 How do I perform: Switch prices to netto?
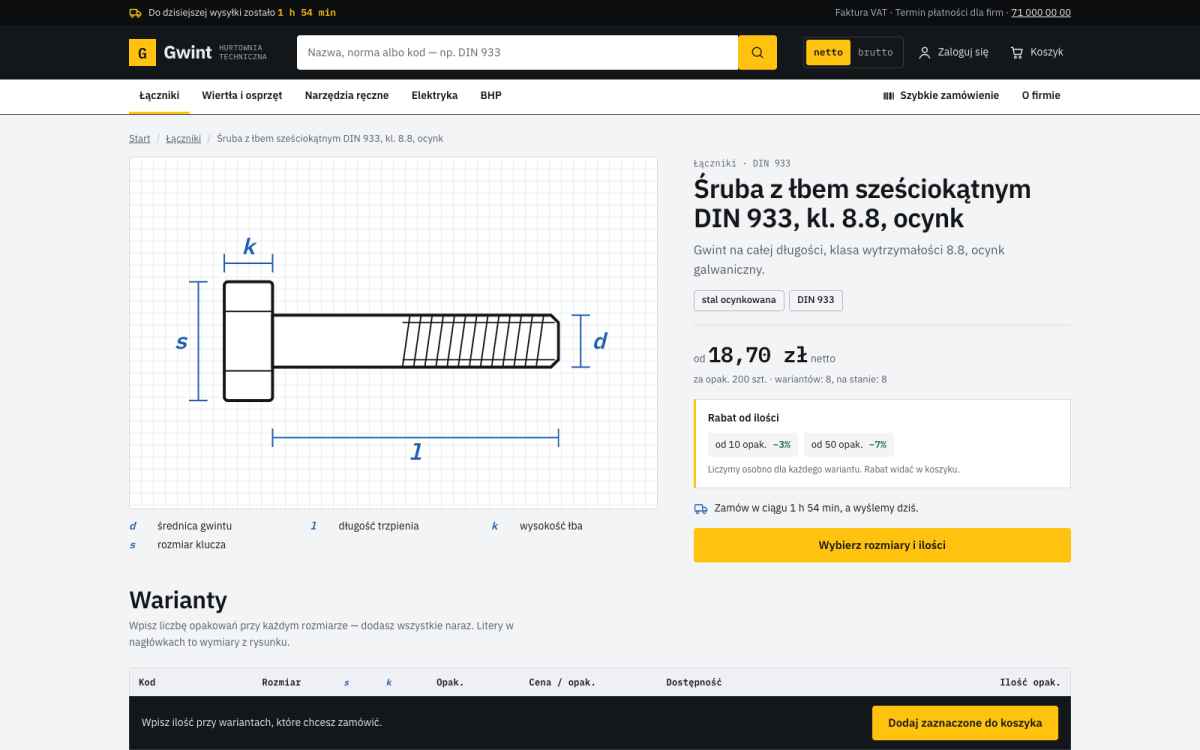click(828, 52)
